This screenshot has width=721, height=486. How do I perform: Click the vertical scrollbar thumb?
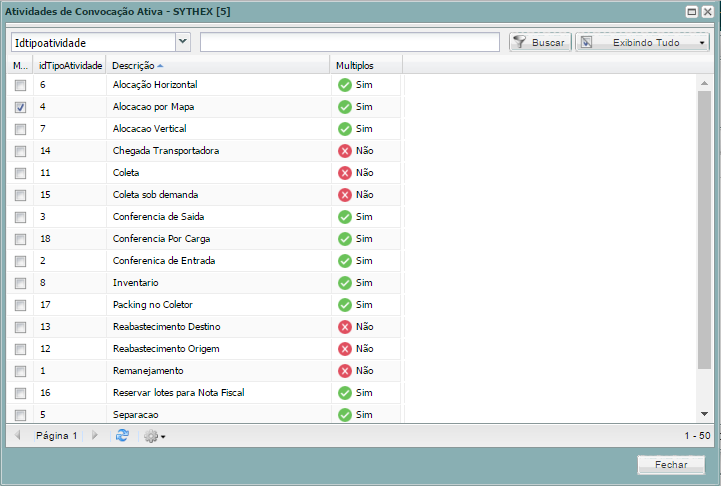coord(704,230)
